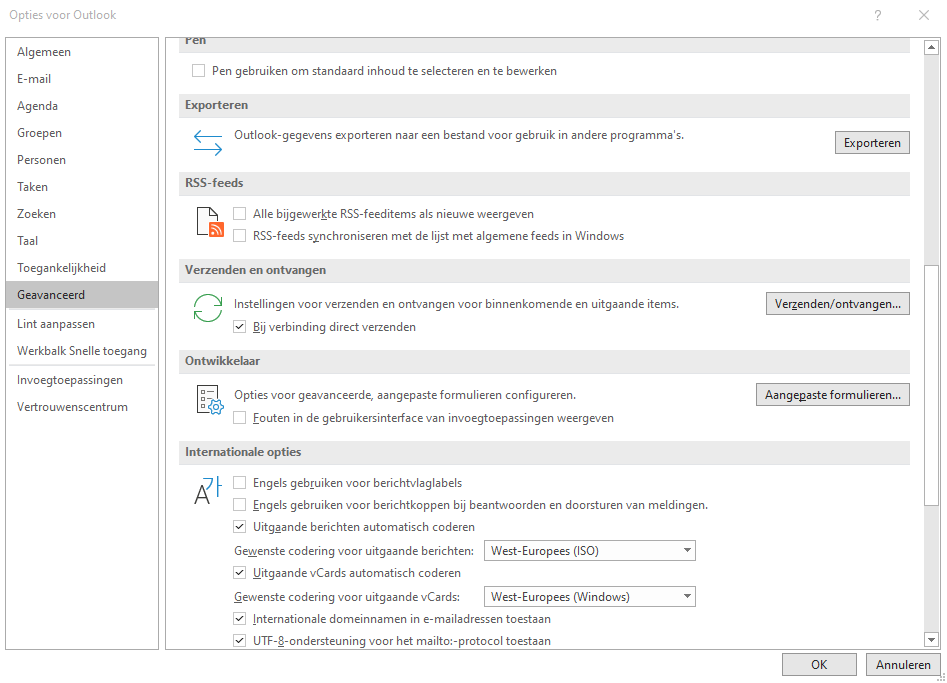The width and height of the screenshot is (947, 683).
Task: Click the Export arrows icon
Action: click(208, 143)
